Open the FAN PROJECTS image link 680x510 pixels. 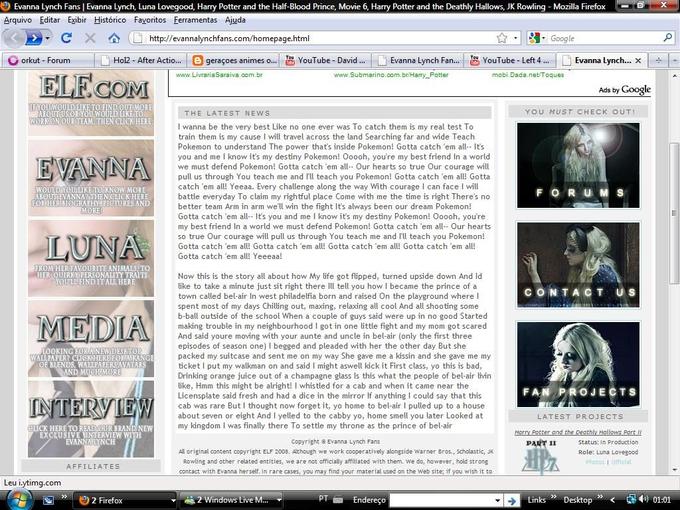pyautogui.click(x=578, y=364)
